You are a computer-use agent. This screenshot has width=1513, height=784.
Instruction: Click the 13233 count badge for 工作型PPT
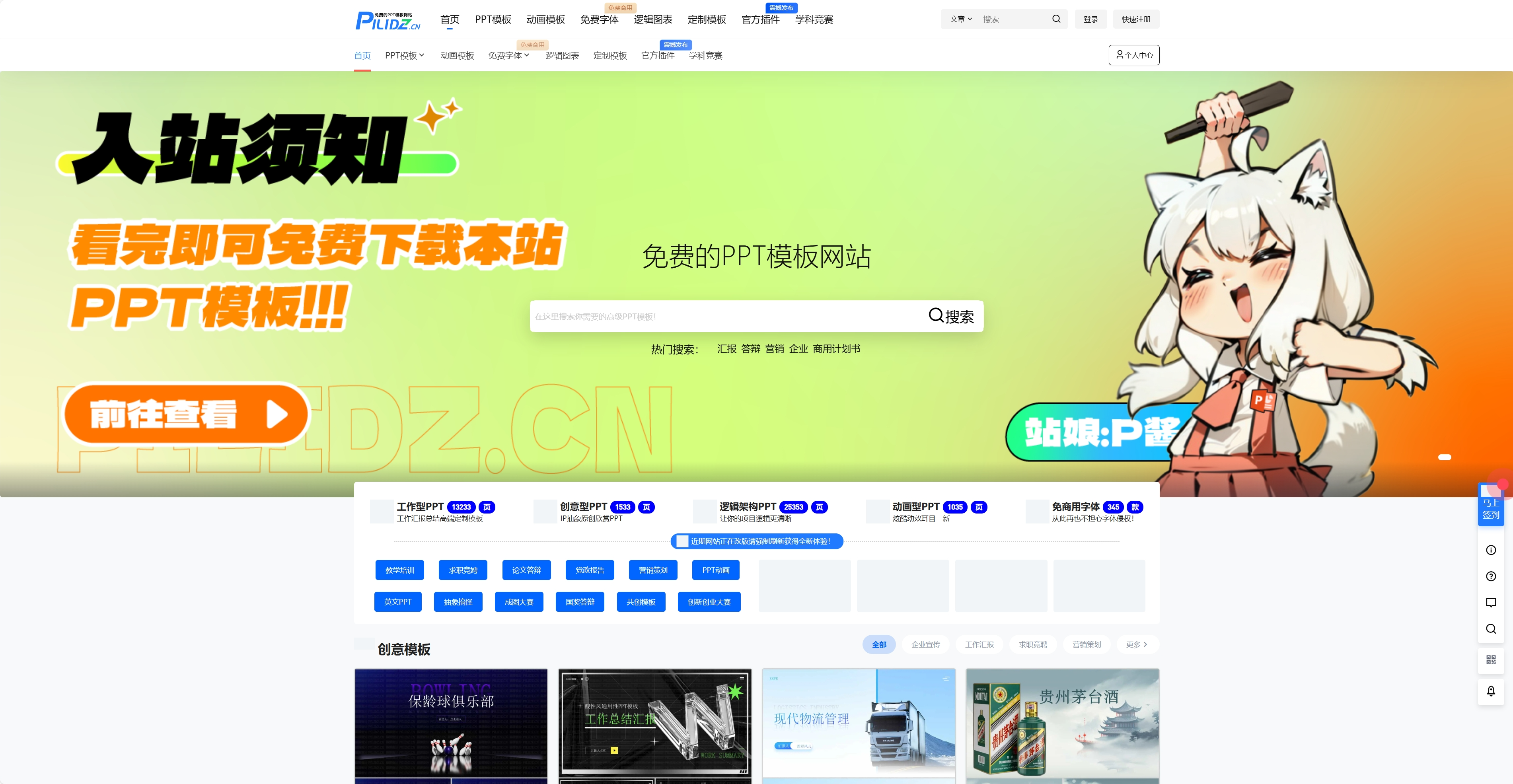(x=461, y=507)
